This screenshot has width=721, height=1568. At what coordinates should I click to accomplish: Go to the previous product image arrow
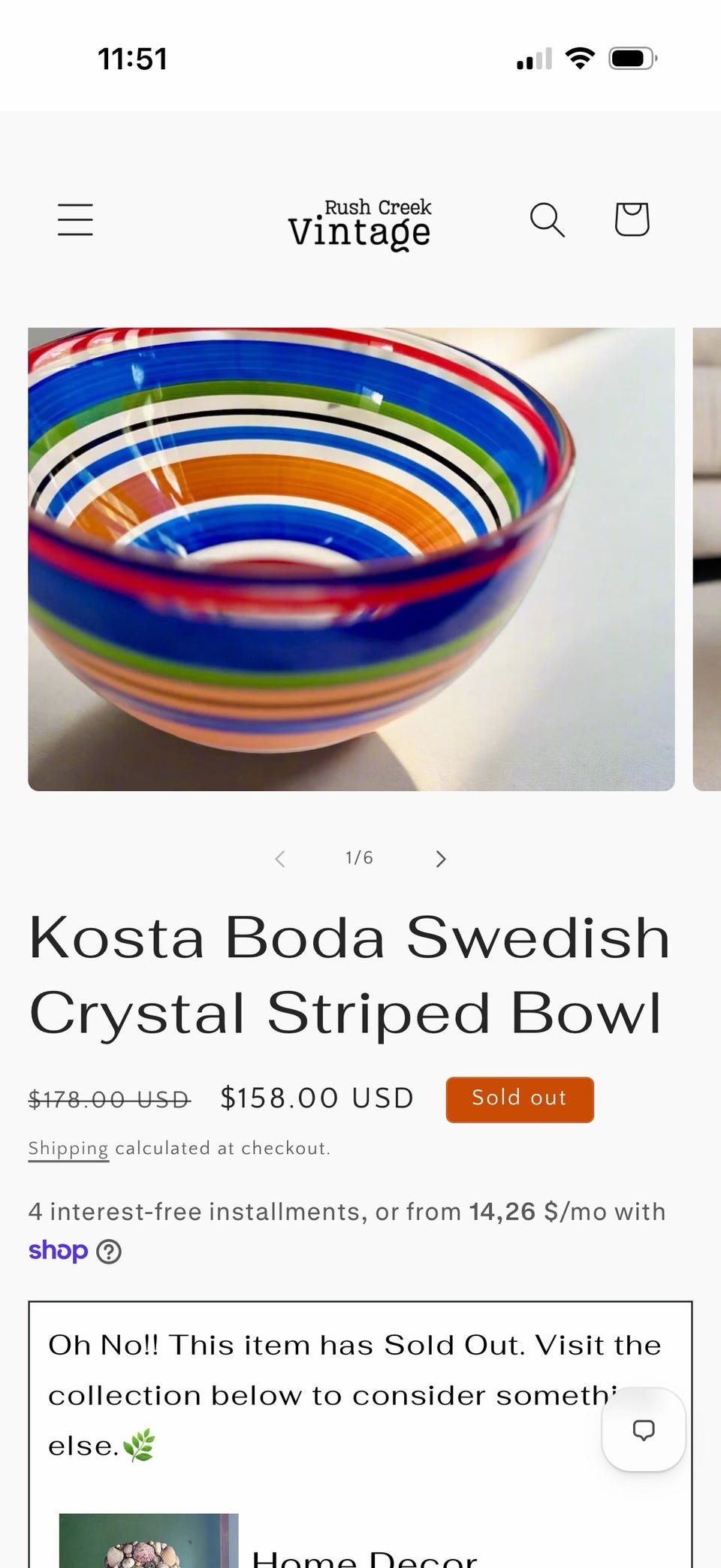[x=279, y=859]
